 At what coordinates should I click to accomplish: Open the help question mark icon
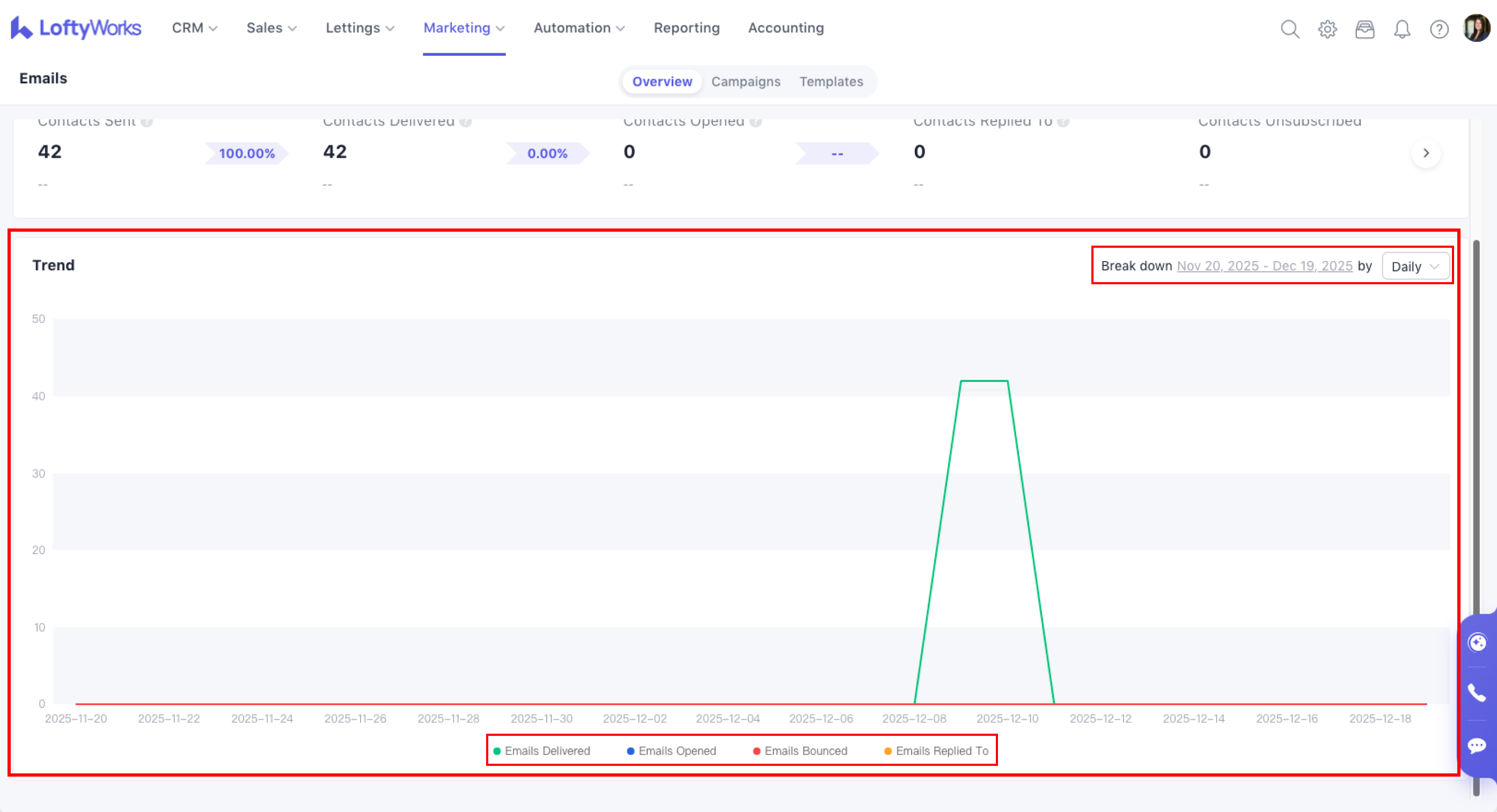click(x=1439, y=28)
